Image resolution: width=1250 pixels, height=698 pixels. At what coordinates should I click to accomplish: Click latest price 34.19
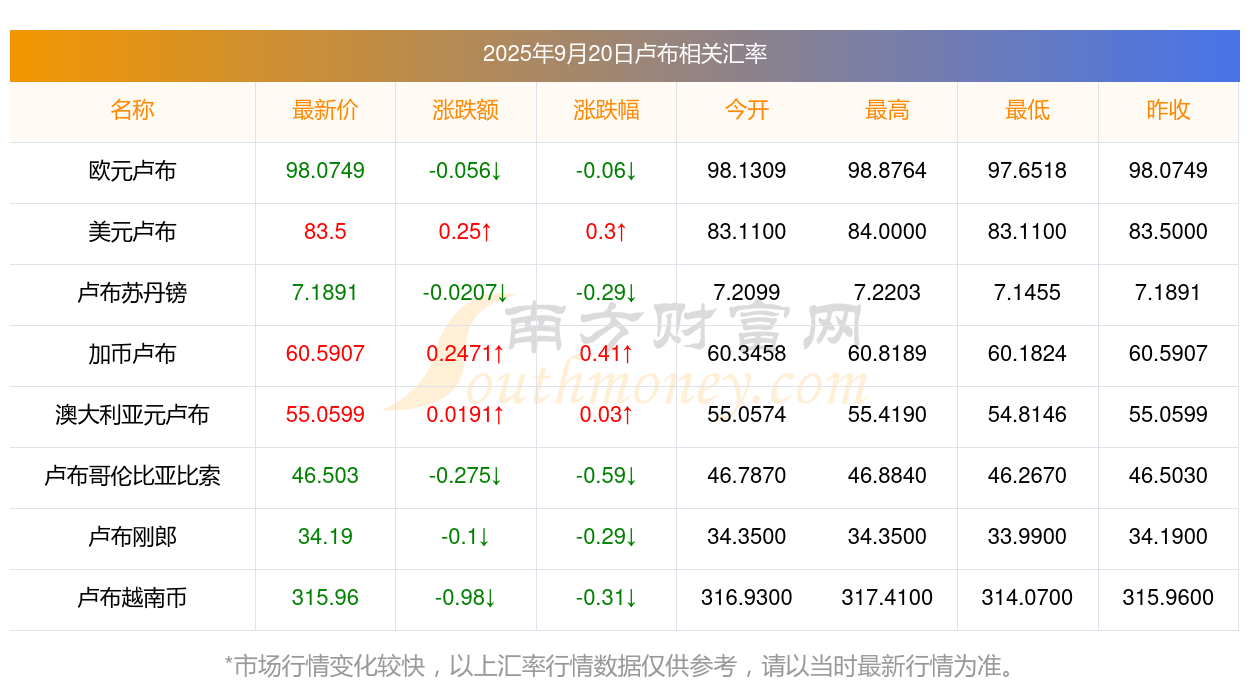coord(325,537)
